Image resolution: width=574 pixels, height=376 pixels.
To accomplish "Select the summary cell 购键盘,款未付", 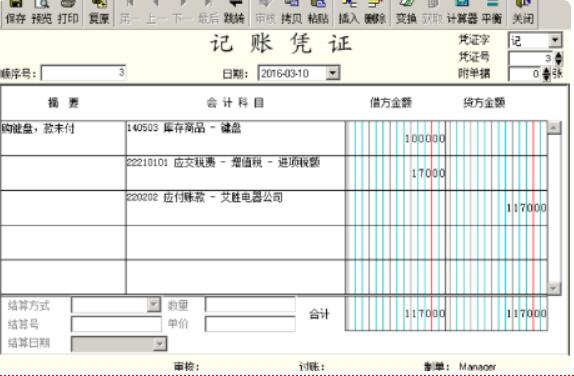I will click(x=63, y=138).
